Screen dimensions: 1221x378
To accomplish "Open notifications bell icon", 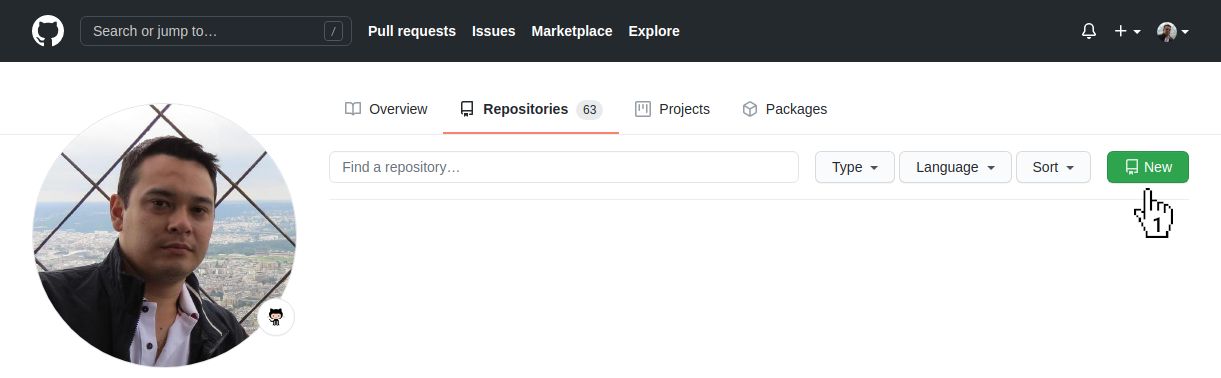I will (x=1089, y=31).
